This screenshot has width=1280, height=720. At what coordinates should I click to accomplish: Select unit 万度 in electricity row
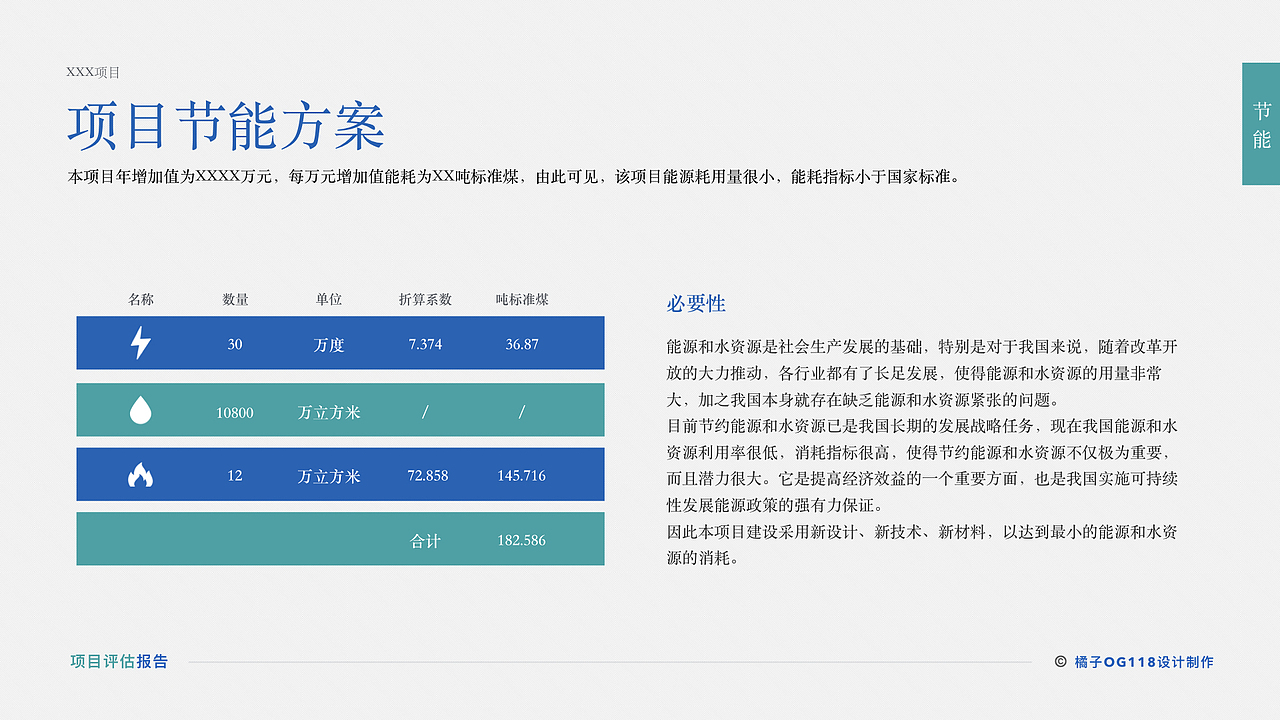click(329, 345)
